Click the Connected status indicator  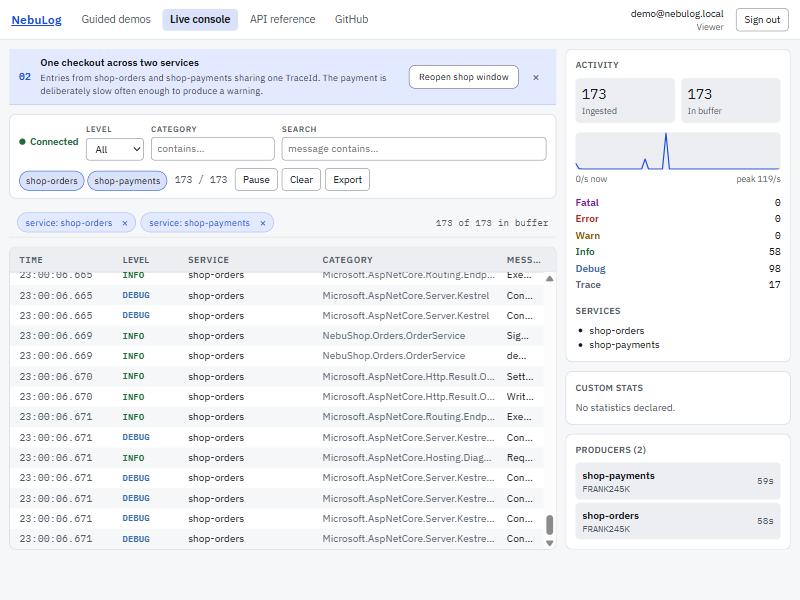pyautogui.click(x=48, y=142)
